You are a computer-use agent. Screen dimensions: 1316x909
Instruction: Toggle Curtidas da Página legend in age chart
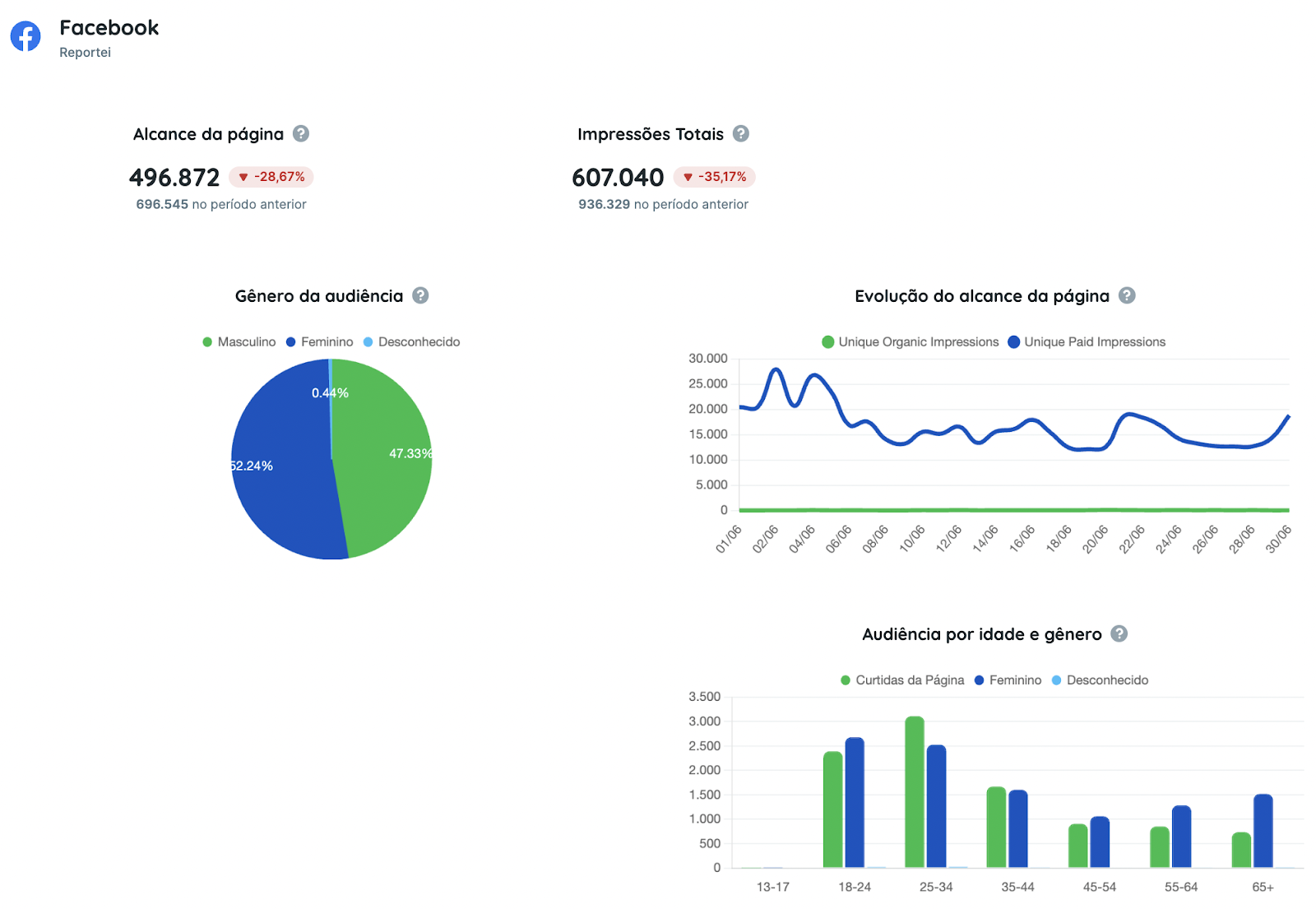pos(902,679)
